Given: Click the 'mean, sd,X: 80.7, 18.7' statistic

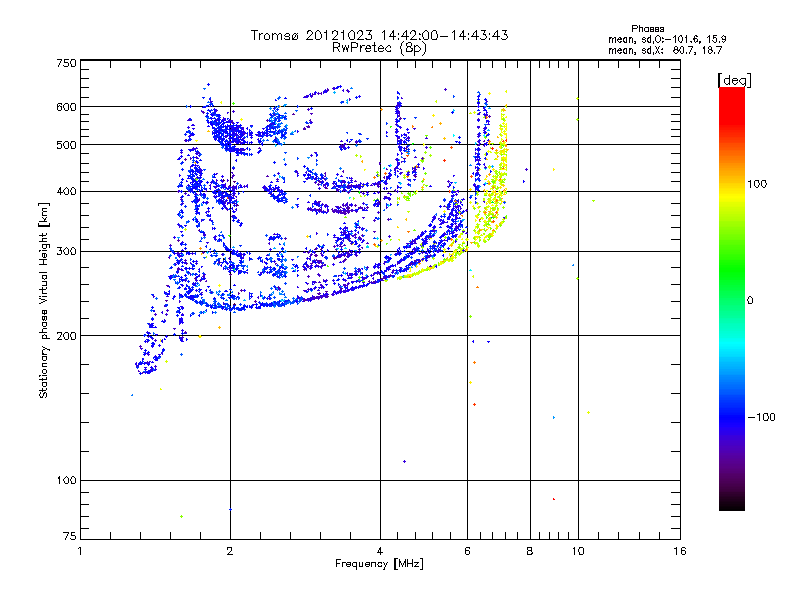Looking at the screenshot, I should coord(665,50).
